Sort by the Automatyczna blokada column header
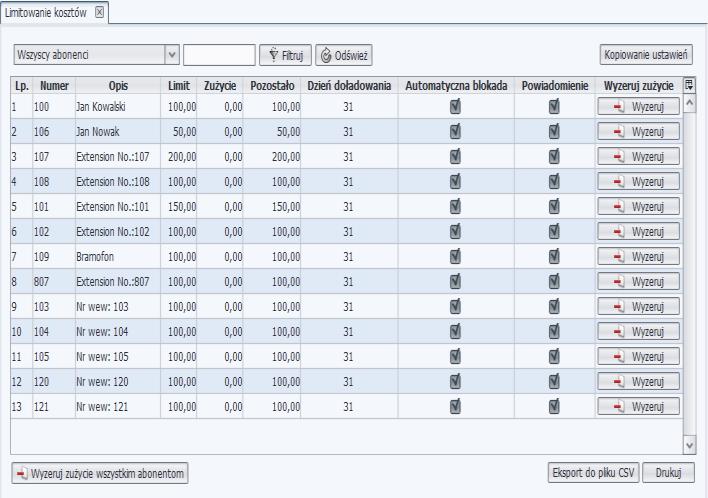The height and width of the screenshot is (498, 708). point(456,86)
